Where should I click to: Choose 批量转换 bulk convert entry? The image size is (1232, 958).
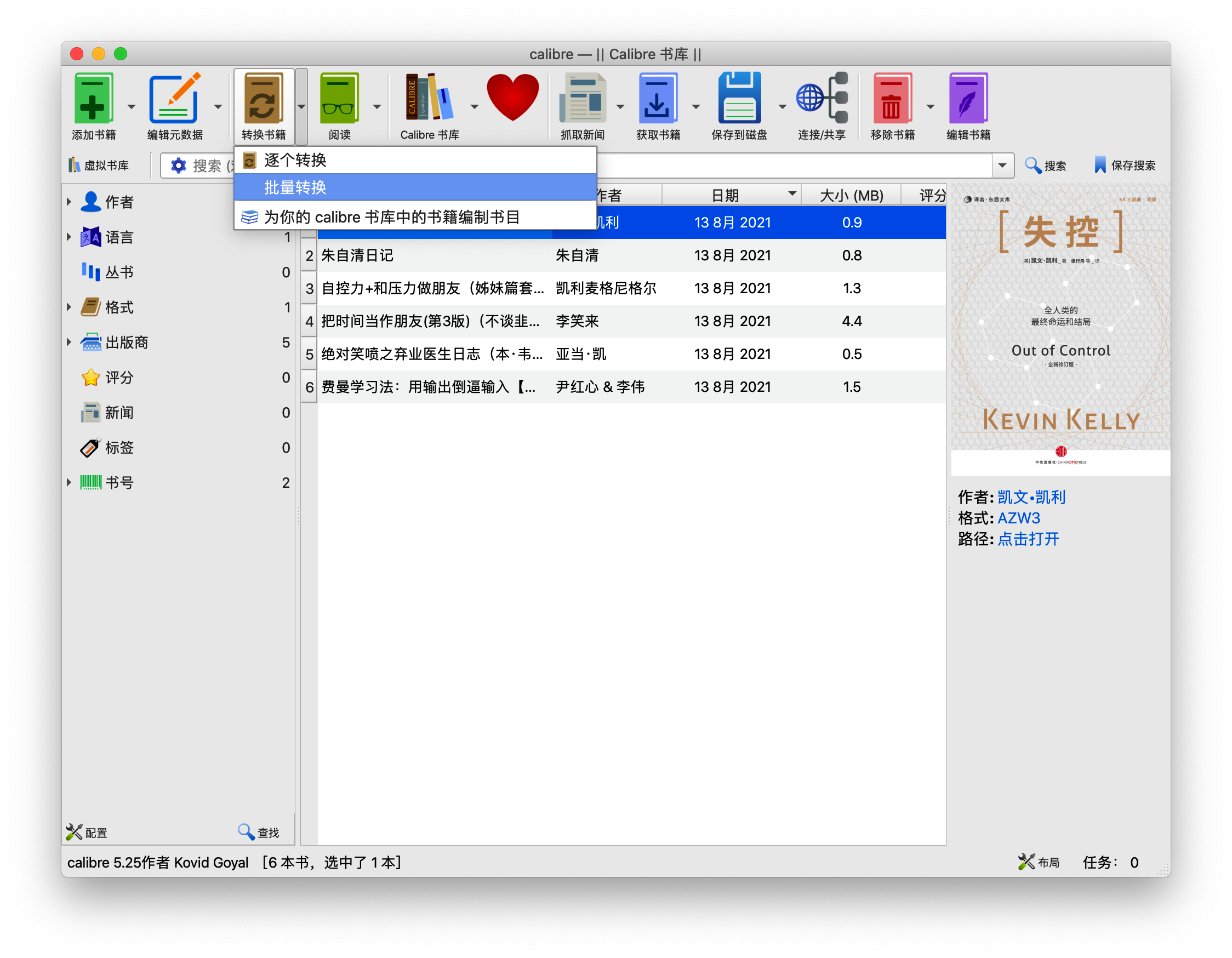point(416,187)
